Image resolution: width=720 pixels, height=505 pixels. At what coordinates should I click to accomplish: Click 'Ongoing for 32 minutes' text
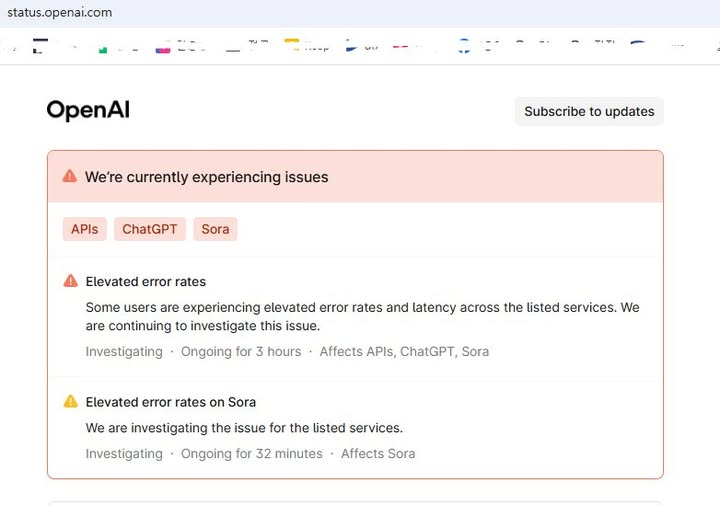pos(252,454)
